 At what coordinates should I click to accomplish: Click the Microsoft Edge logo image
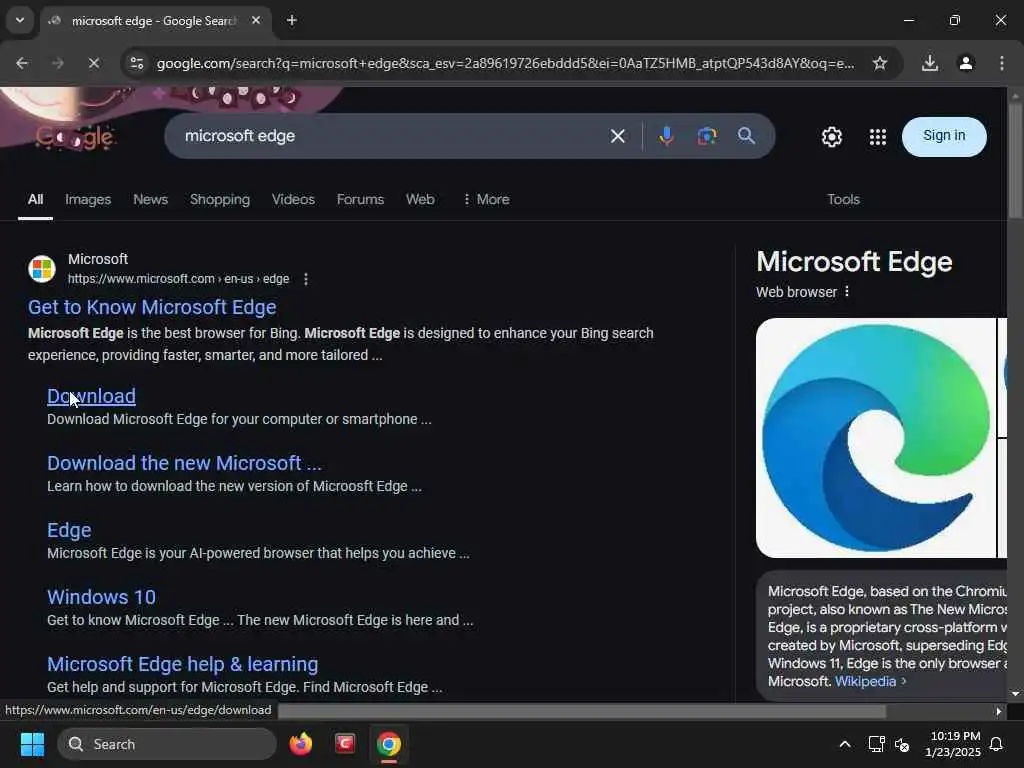pyautogui.click(x=876, y=438)
